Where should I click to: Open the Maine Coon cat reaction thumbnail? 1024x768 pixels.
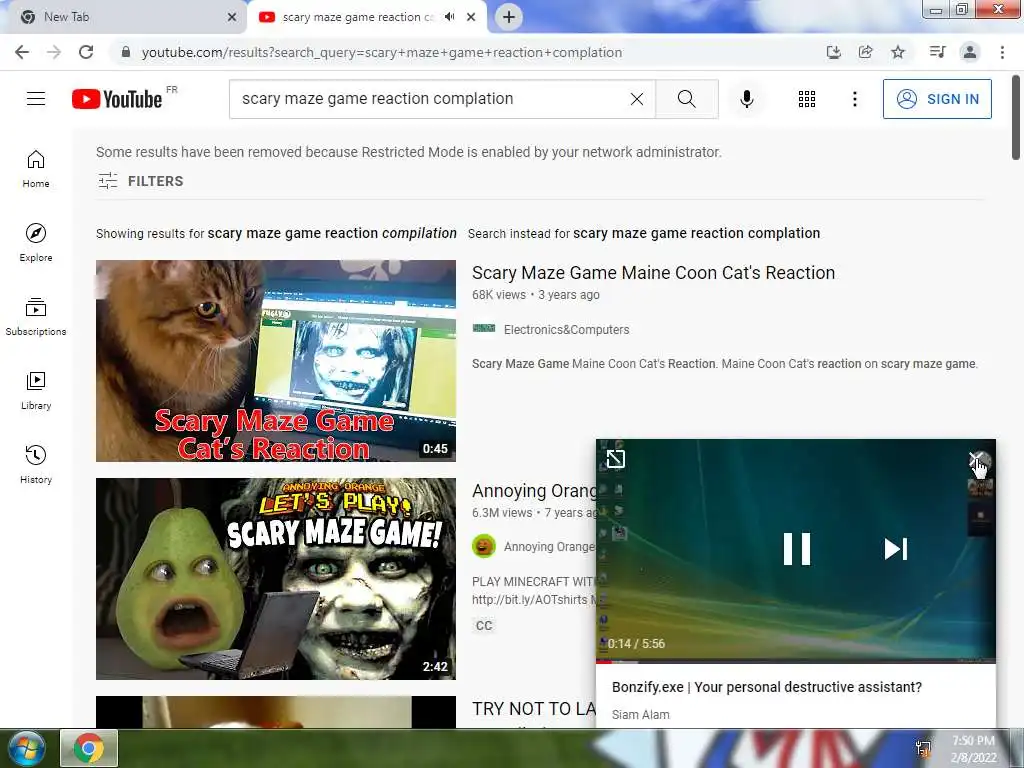[276, 360]
